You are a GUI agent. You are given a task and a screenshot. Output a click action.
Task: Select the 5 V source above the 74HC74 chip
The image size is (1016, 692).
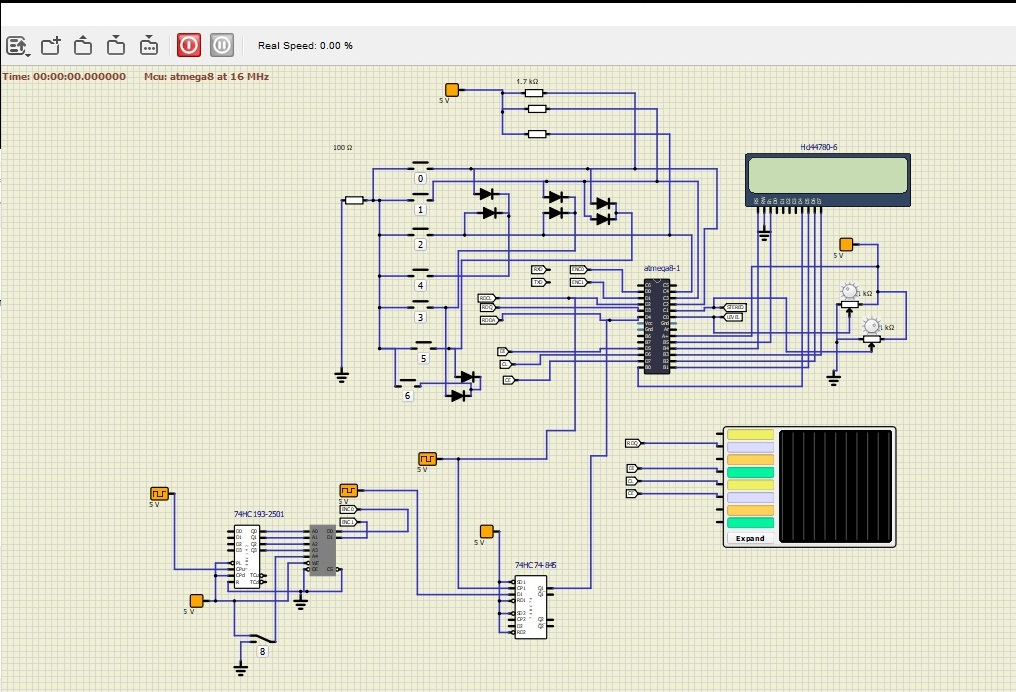(487, 531)
